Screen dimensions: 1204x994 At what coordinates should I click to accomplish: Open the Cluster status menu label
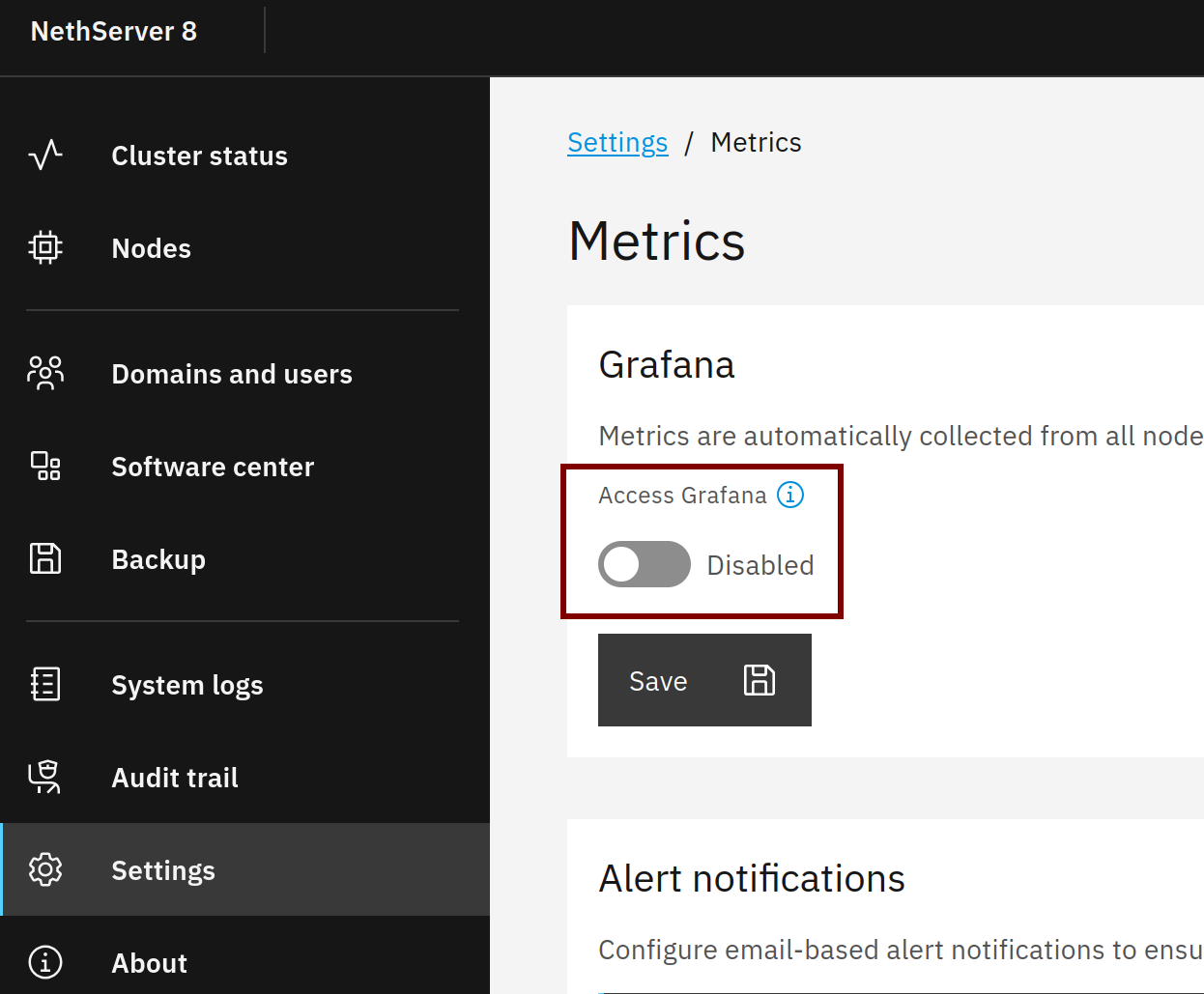[200, 156]
